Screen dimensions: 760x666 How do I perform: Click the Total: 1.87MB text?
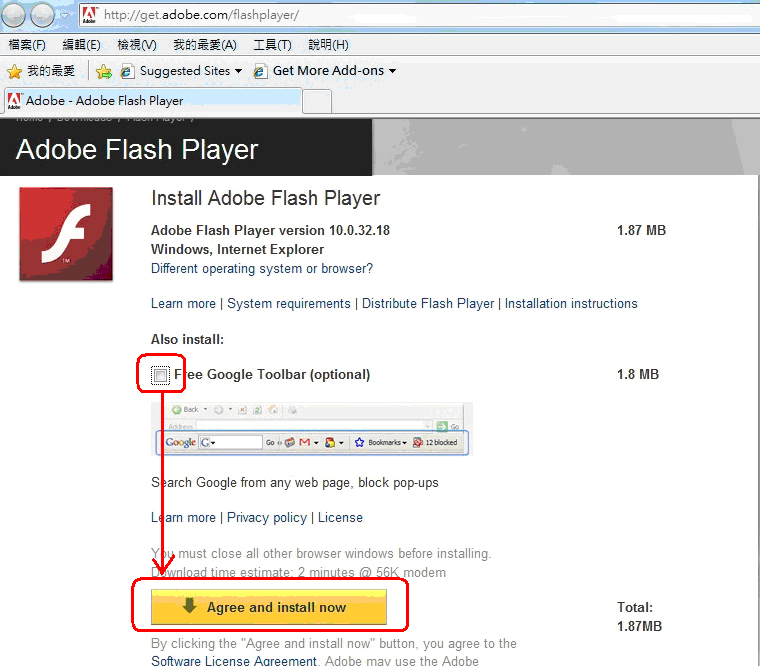[639, 617]
